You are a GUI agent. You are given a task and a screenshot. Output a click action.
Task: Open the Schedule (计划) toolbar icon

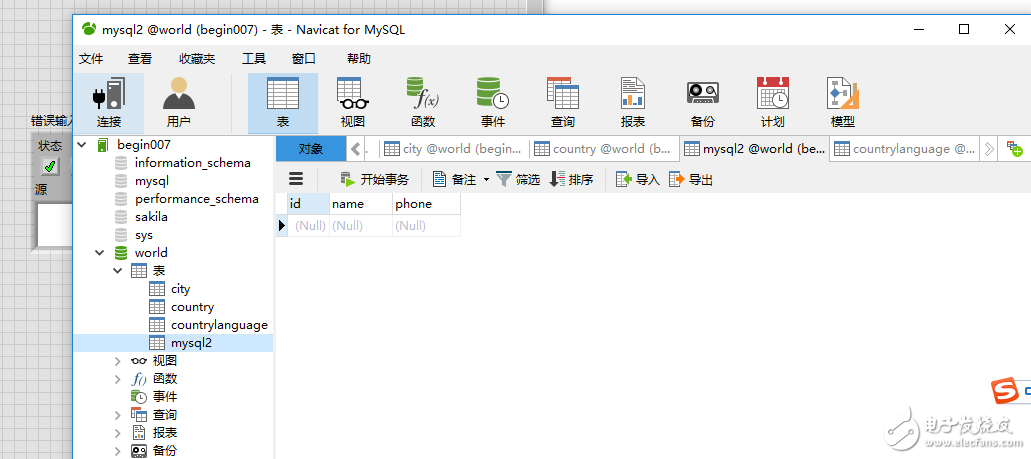pyautogui.click(x=773, y=103)
